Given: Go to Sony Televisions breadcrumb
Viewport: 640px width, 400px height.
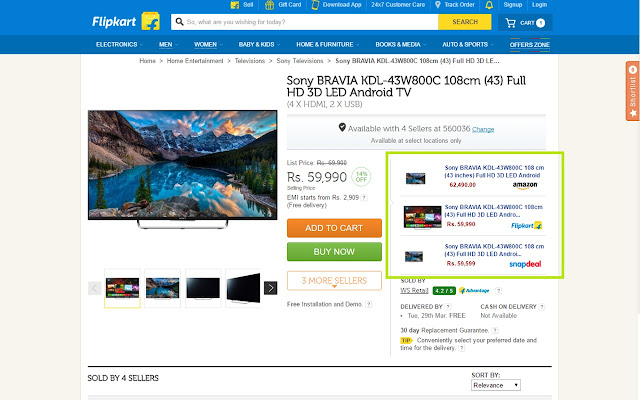Looking at the screenshot, I should click(x=300, y=61).
